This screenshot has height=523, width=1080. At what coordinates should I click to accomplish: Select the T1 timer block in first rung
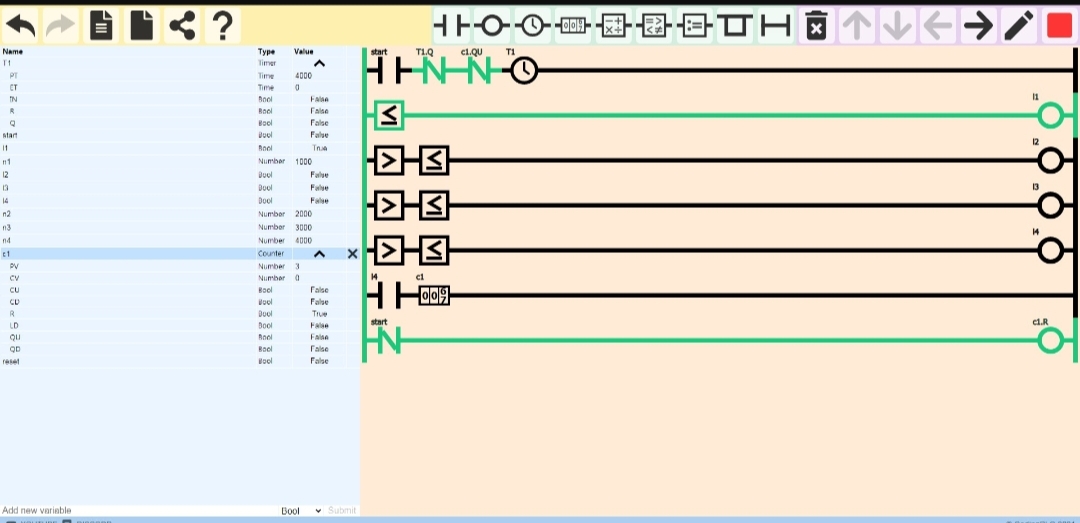(524, 71)
